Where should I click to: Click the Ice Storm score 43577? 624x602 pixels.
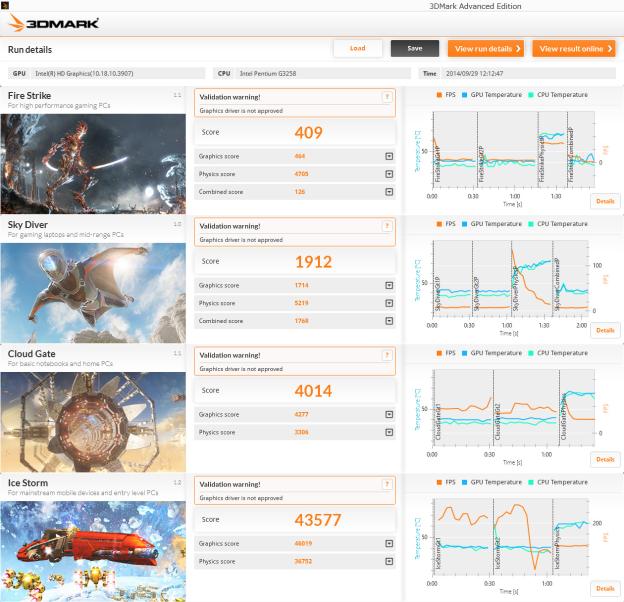[318, 520]
